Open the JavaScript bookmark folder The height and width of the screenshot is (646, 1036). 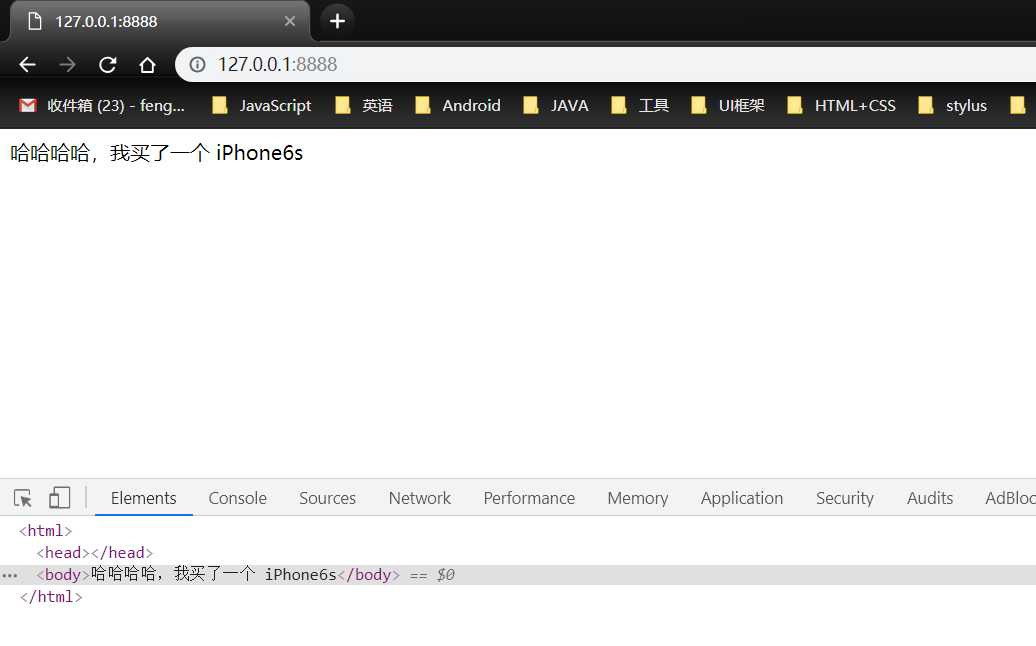[x=261, y=106]
